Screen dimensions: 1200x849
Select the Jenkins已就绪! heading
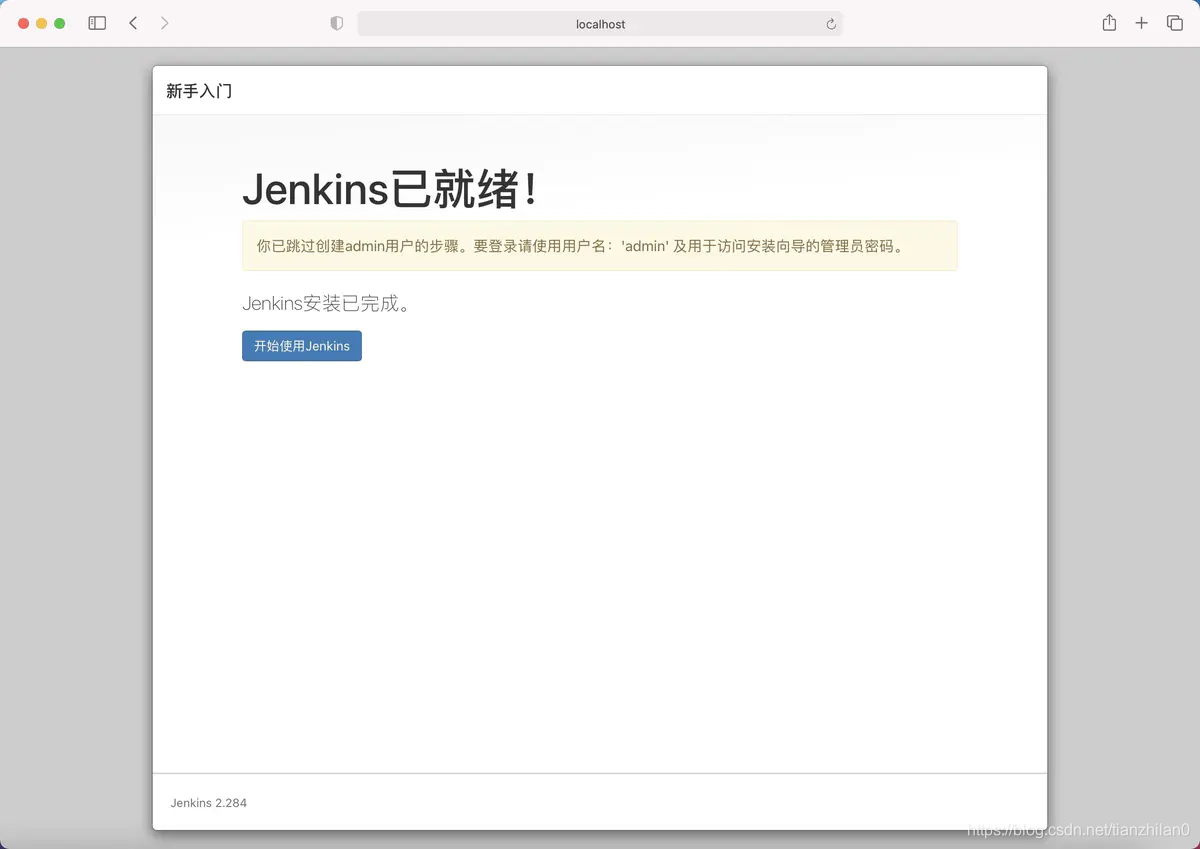click(391, 189)
